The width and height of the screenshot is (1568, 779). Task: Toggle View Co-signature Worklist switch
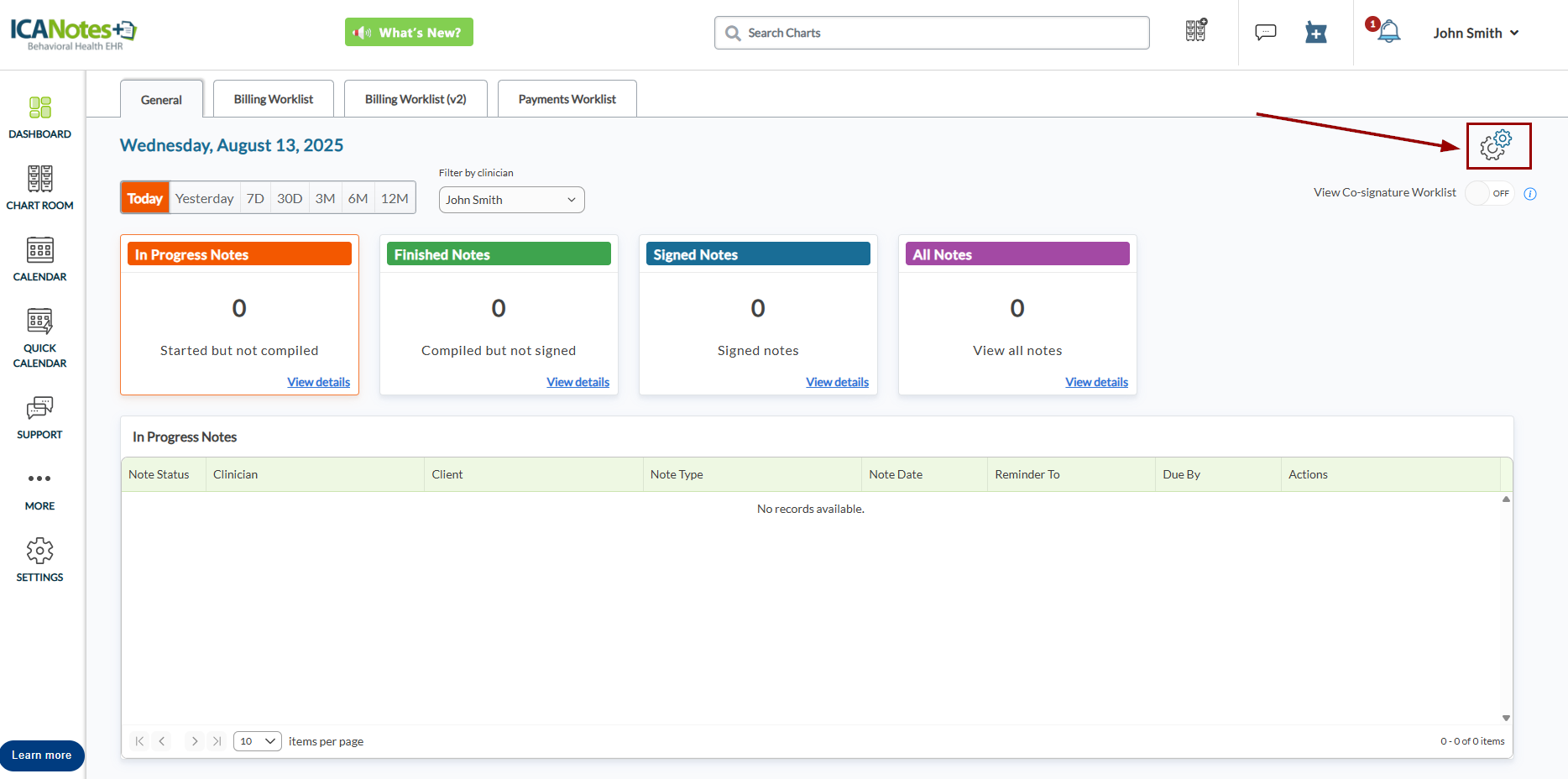1490,193
